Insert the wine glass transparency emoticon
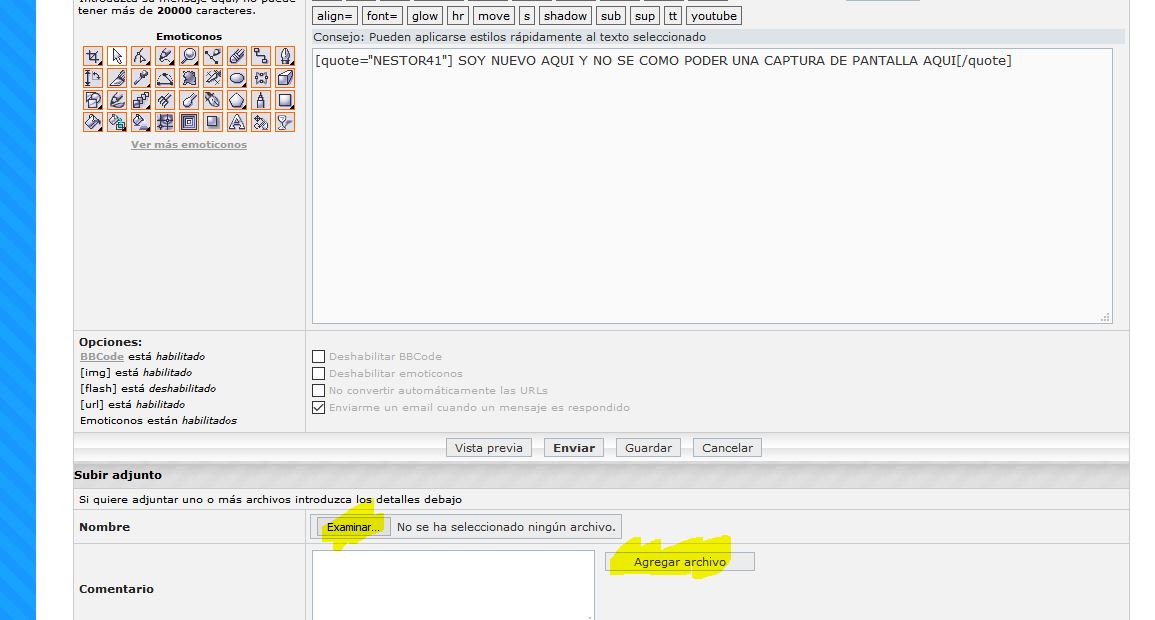This screenshot has height=620, width=1155. 285,122
